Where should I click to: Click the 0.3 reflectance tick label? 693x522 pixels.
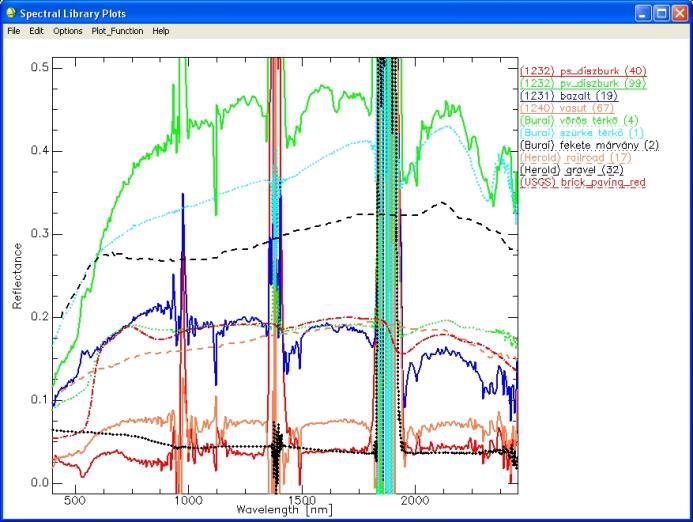(39, 234)
